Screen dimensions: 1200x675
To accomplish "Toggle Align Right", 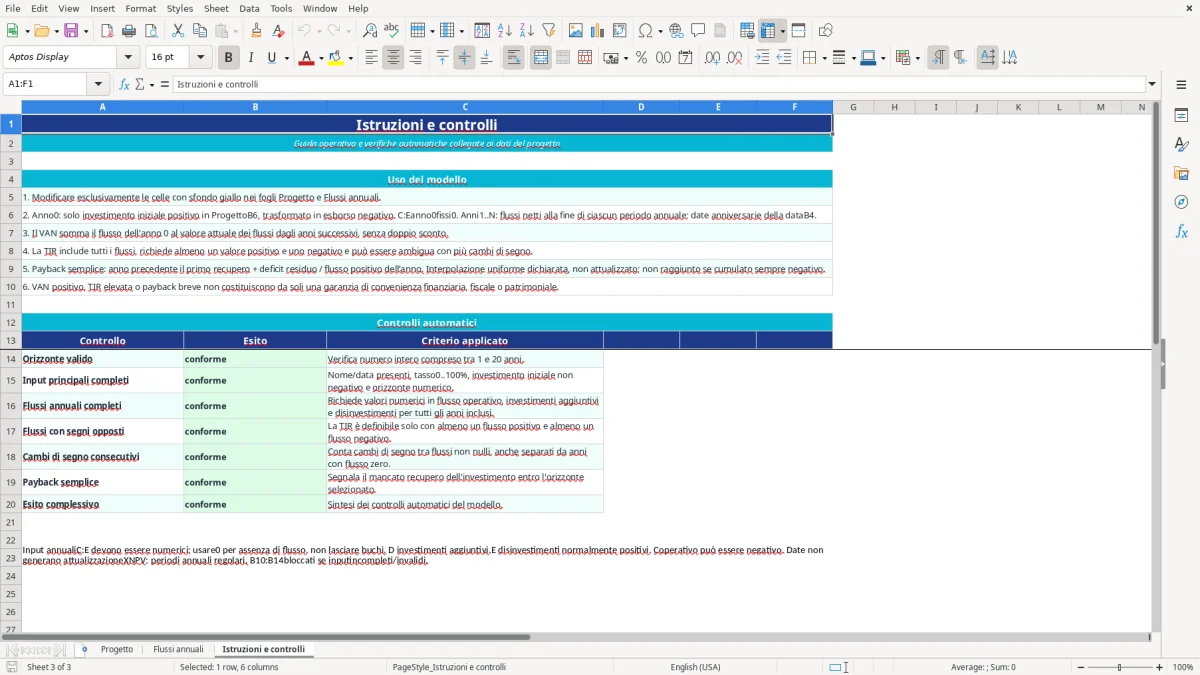I will (x=415, y=58).
